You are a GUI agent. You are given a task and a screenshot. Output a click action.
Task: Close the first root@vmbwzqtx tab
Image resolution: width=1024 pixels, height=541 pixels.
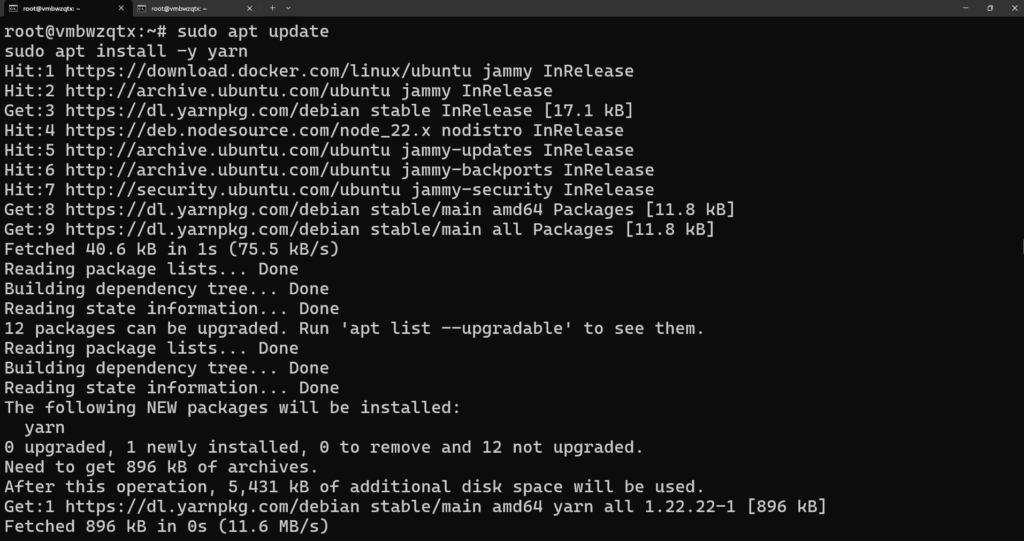pos(121,8)
